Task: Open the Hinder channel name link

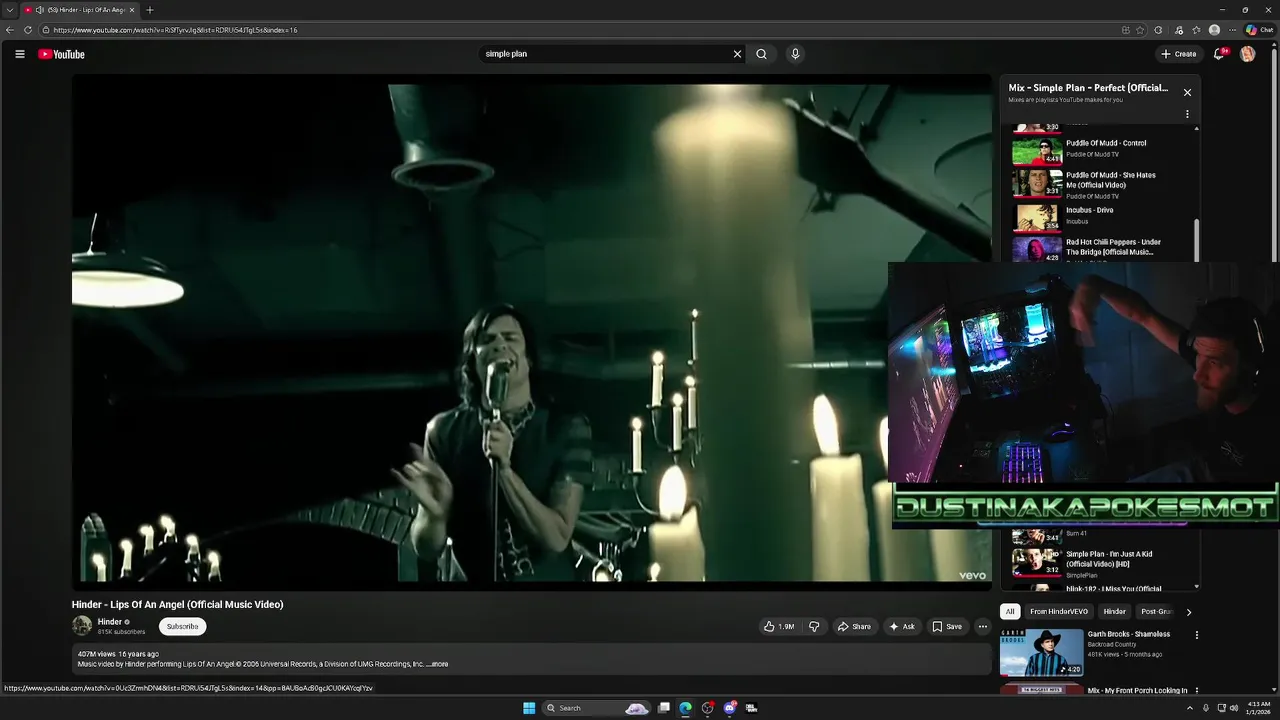Action: click(110, 622)
